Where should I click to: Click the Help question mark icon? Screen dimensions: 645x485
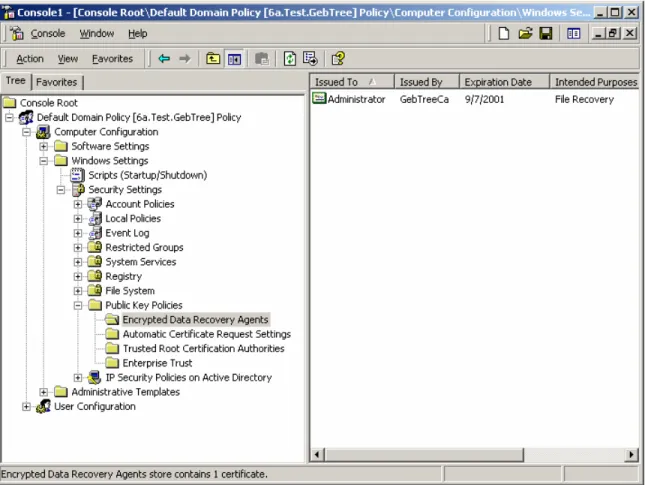coord(338,59)
